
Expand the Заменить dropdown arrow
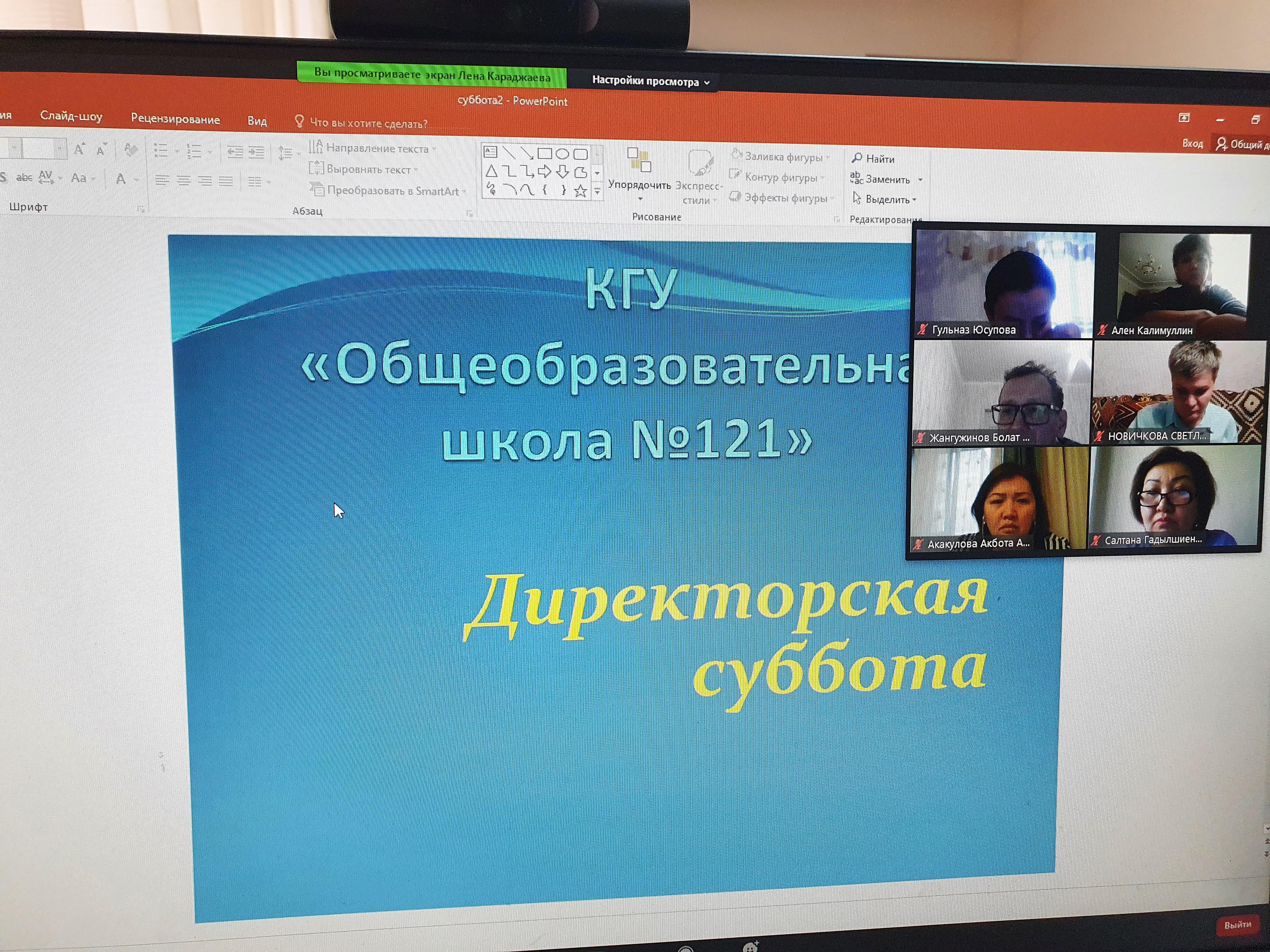click(920, 180)
